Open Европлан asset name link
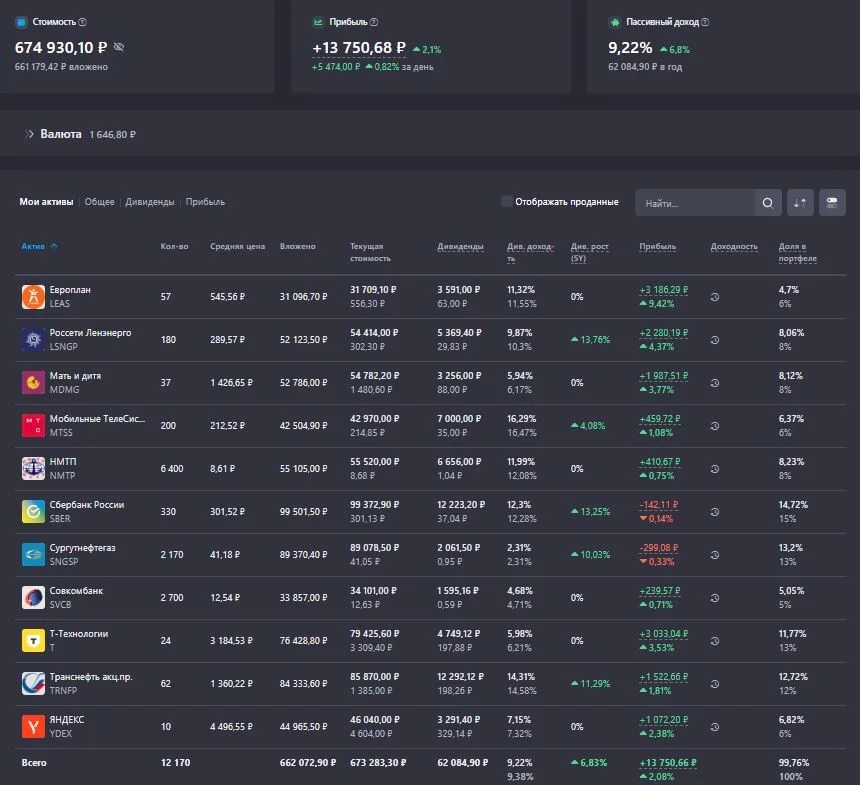Image resolution: width=860 pixels, height=785 pixels. click(x=70, y=290)
